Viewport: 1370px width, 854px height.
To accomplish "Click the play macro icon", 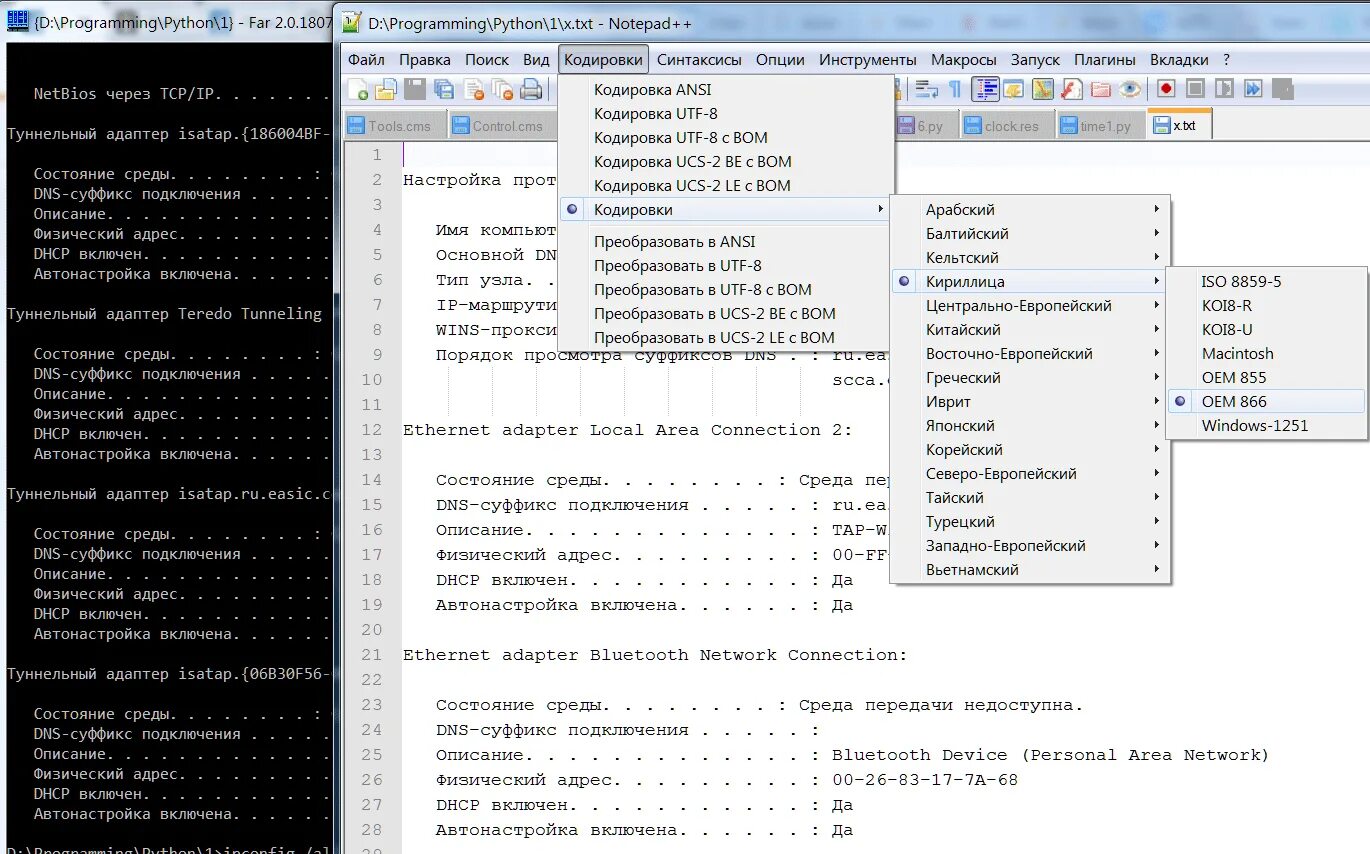I will point(1224,89).
